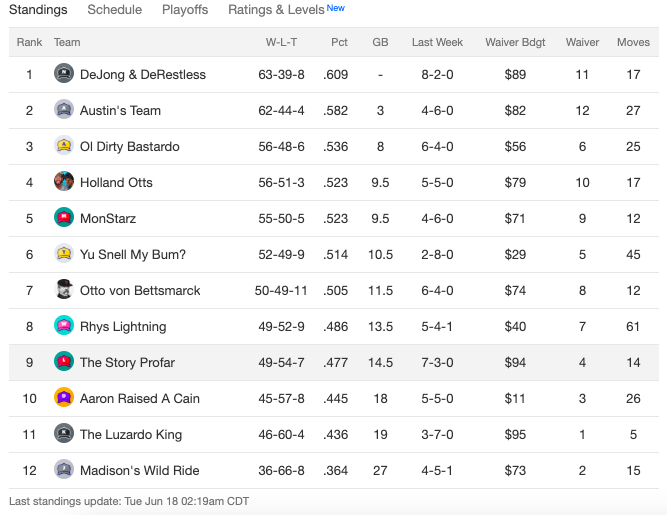Open Yu Snell My Bum? team link

click(133, 254)
